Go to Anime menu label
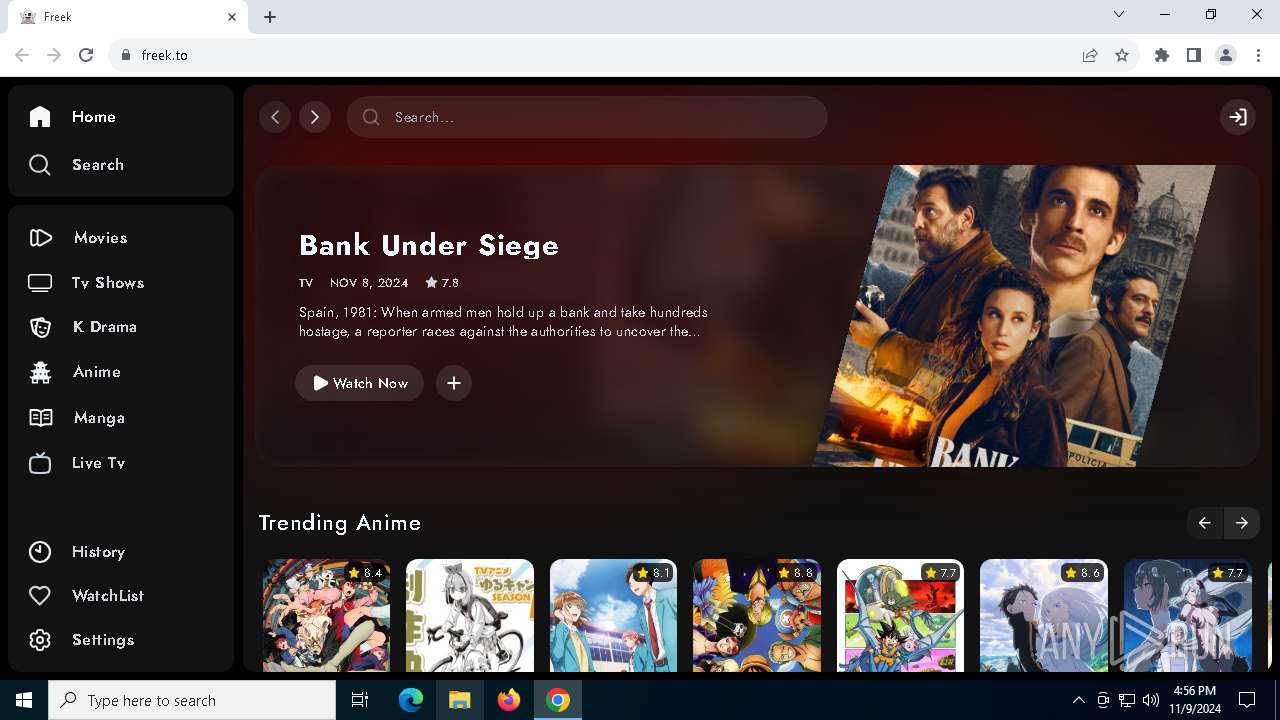The height and width of the screenshot is (720, 1280). pos(97,372)
